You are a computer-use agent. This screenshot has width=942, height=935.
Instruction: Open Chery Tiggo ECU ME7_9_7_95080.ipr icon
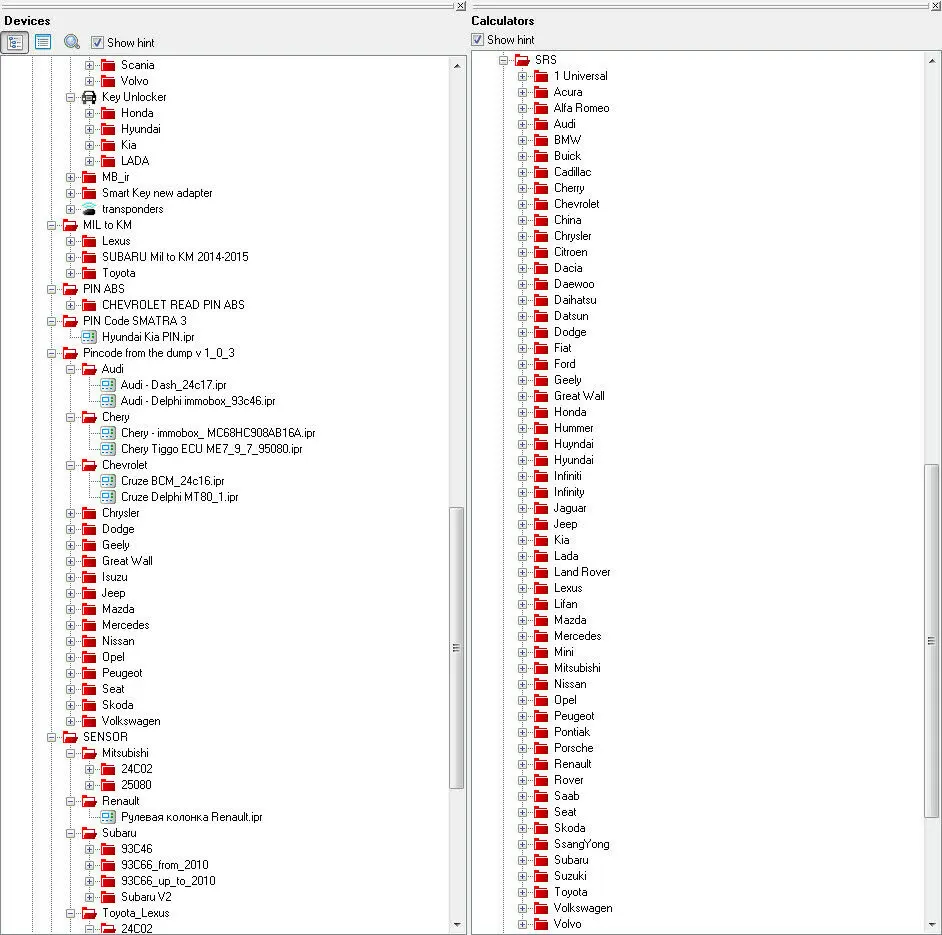click(108, 449)
